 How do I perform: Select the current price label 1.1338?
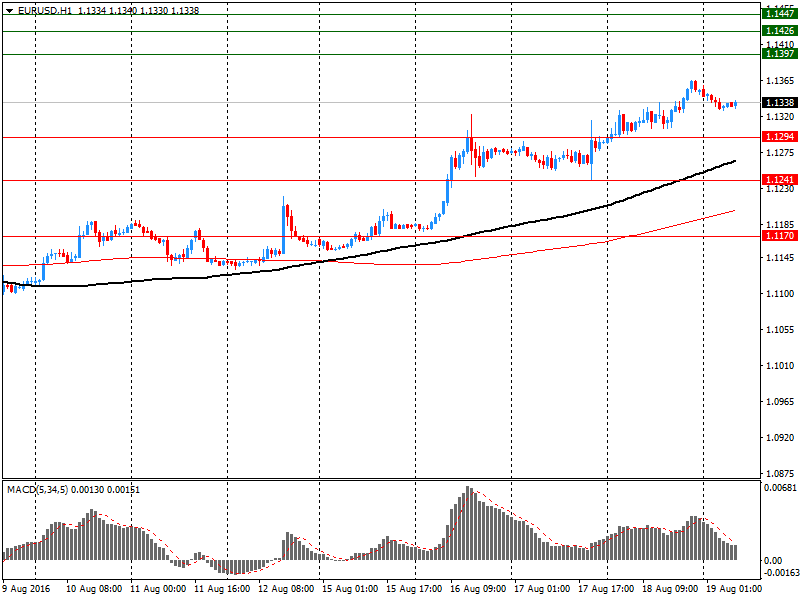pos(780,103)
